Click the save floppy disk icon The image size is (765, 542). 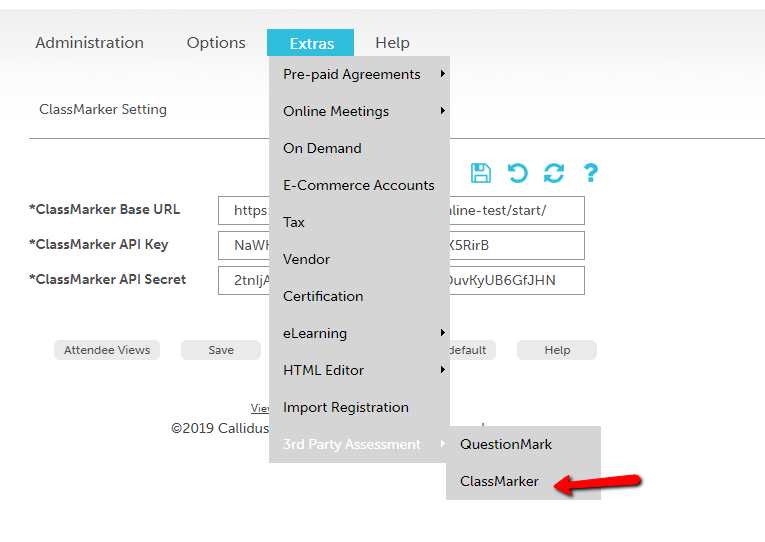[481, 173]
